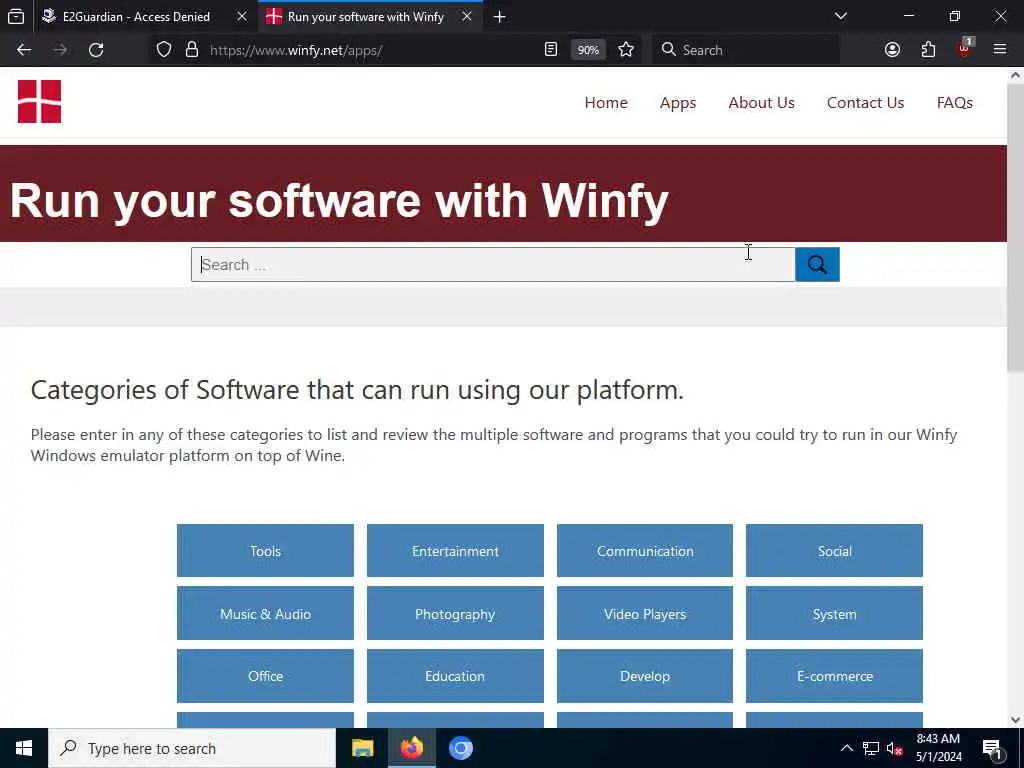Screen dimensions: 1024x768
Task: Click network icon in system tray
Action: tap(871, 748)
